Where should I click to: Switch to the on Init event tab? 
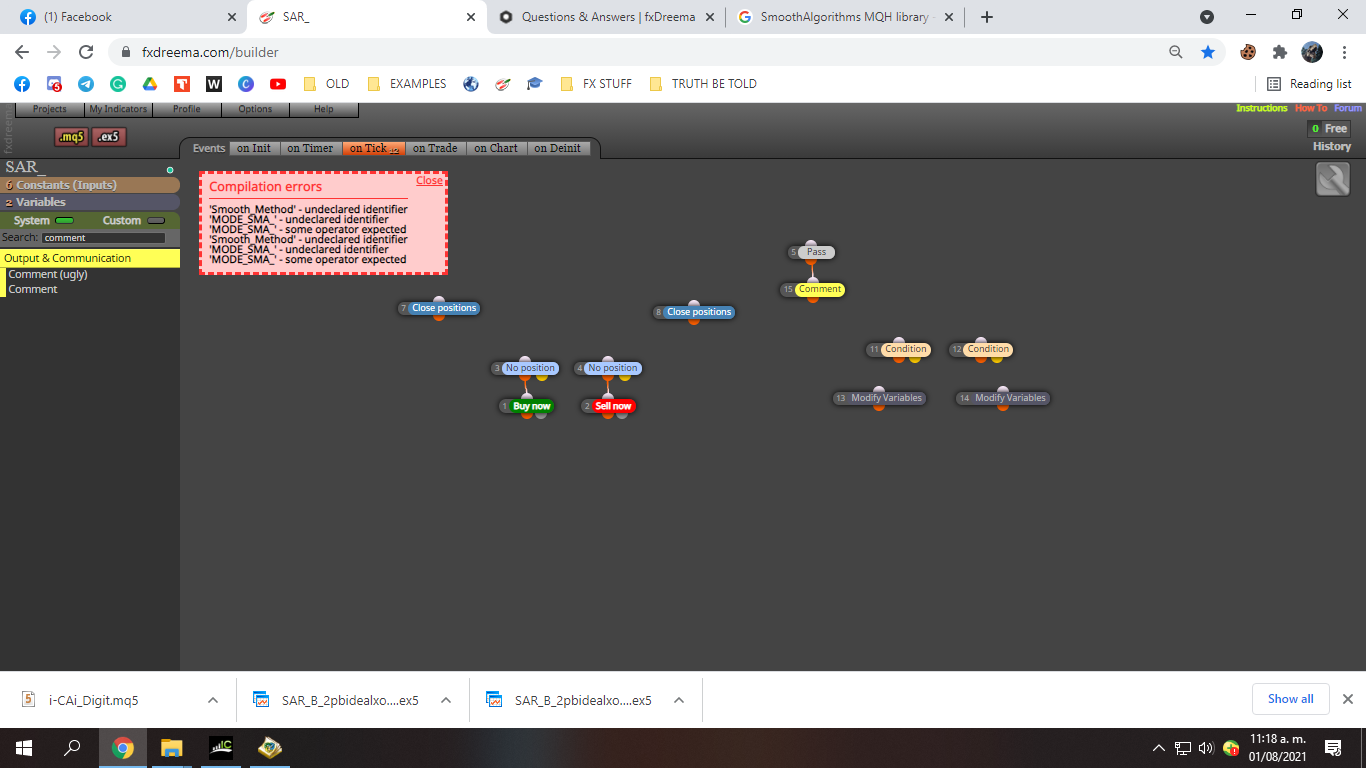coord(254,148)
